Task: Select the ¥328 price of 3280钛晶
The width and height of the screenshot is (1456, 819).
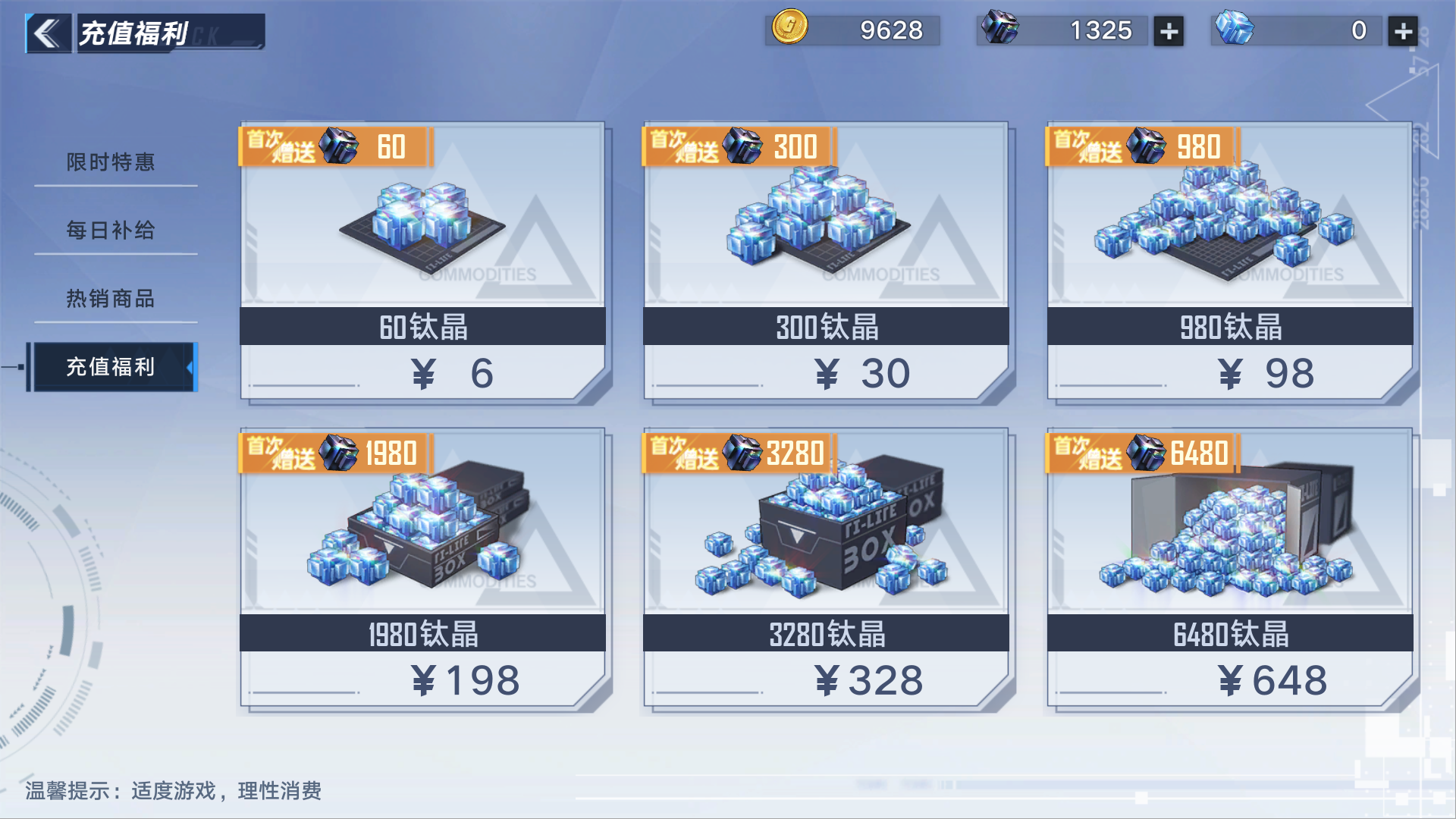Action: pyautogui.click(x=869, y=680)
